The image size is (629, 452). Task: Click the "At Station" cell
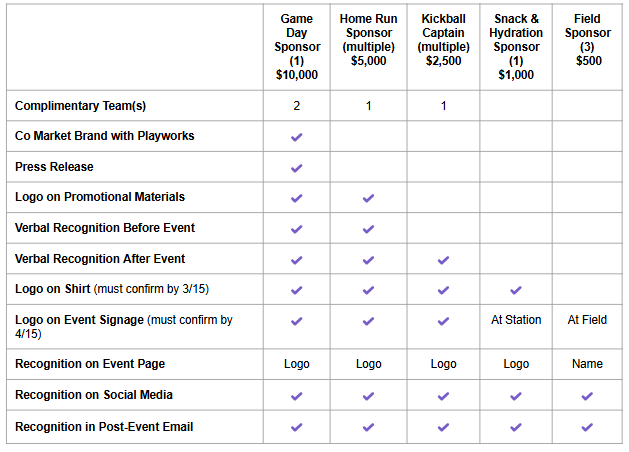516,320
